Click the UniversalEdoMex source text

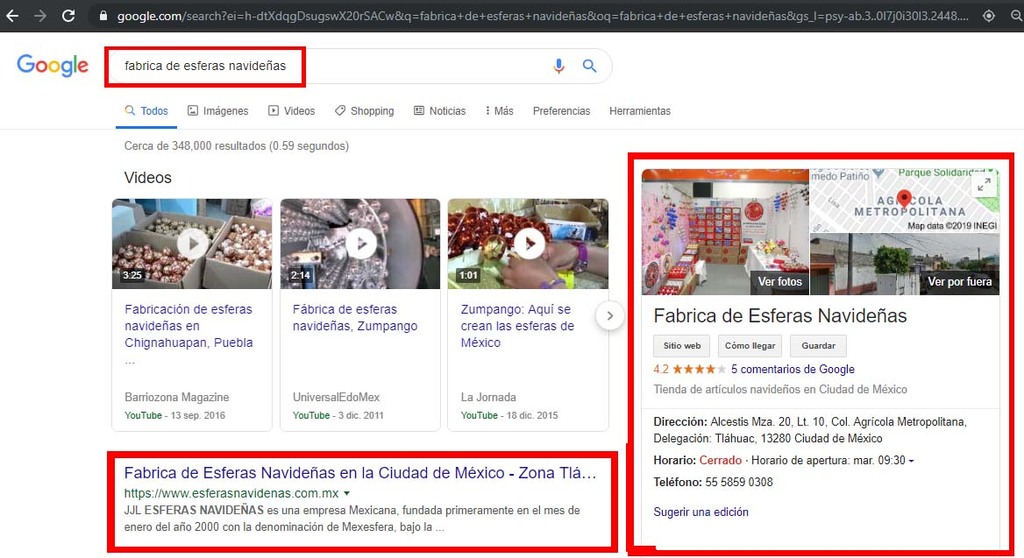coord(336,397)
